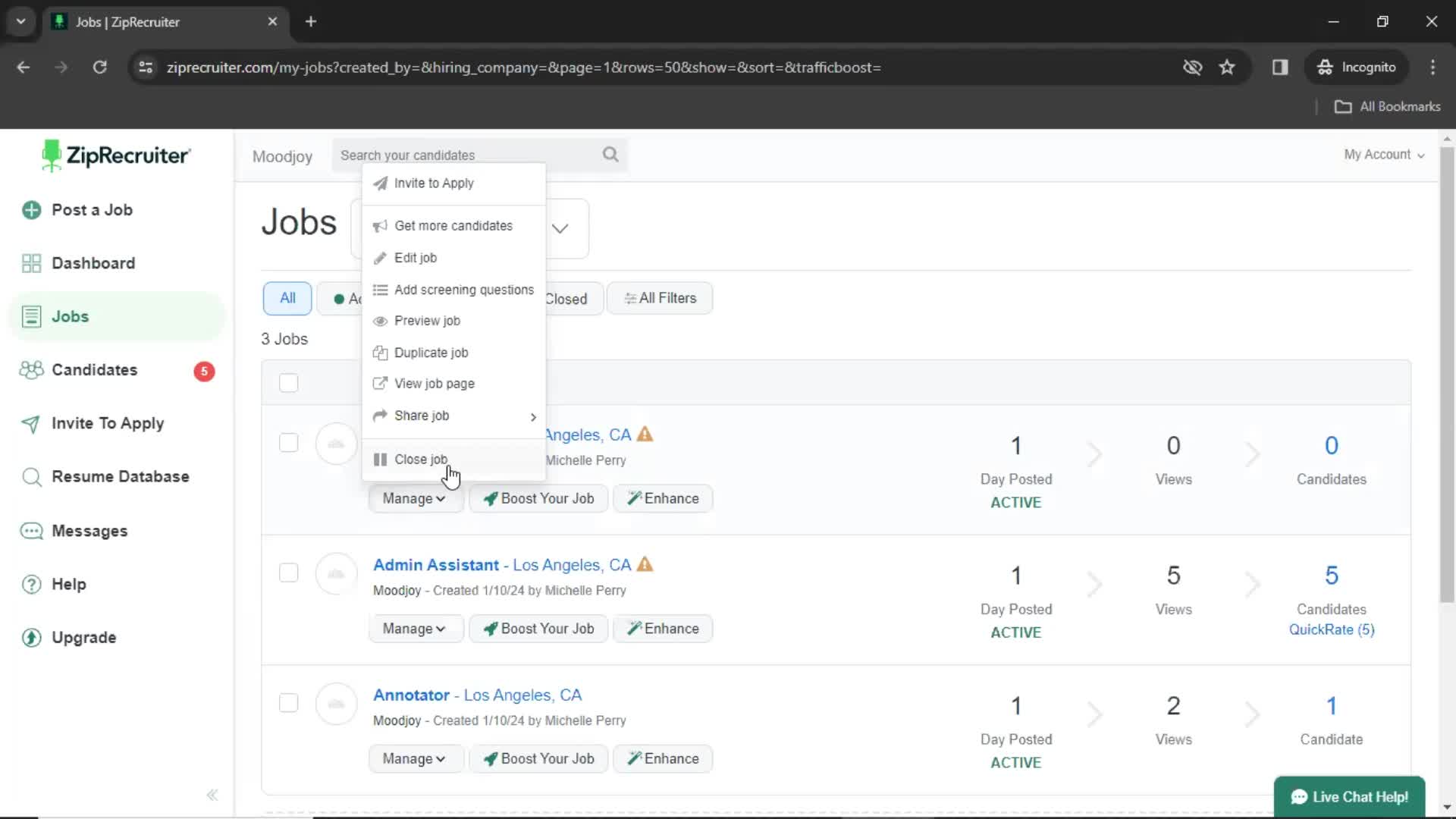Click the Live Chat Help button
This screenshot has width=1456, height=819.
pos(1352,797)
